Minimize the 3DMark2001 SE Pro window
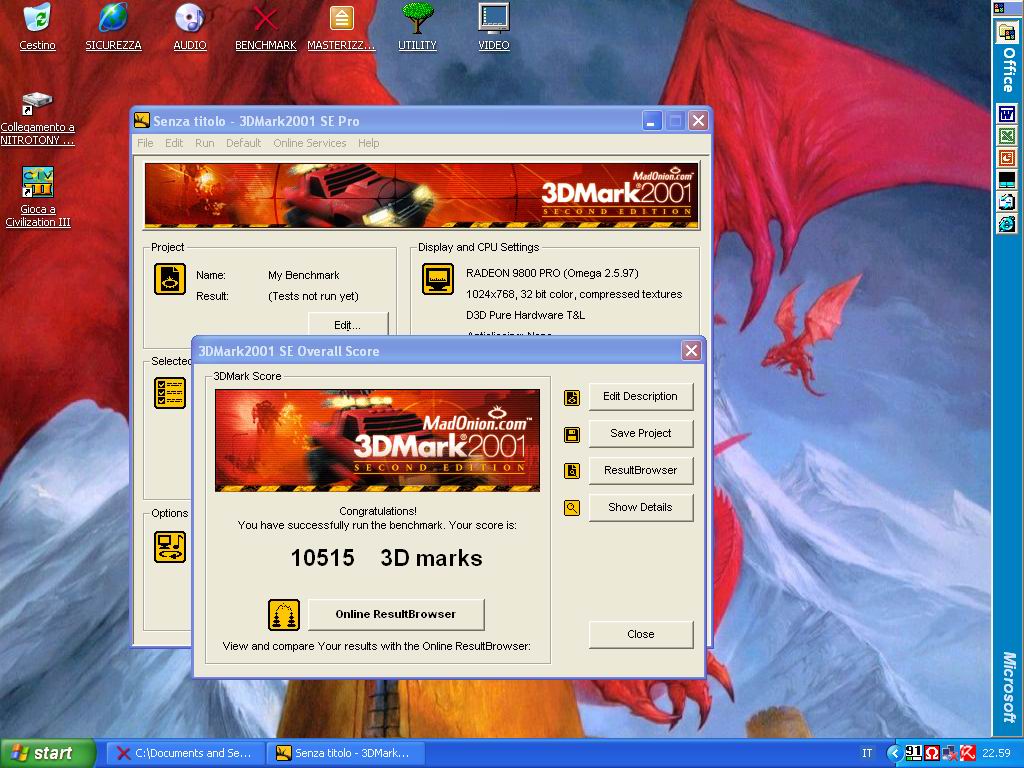This screenshot has width=1024, height=768. pos(652,121)
